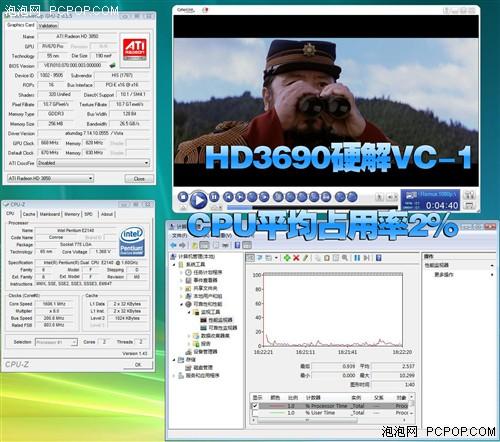Image resolution: width=500 pixels, height=442 pixels.
Task: Click the Forward arrow in Computer Management toolbar
Action: click(182, 245)
